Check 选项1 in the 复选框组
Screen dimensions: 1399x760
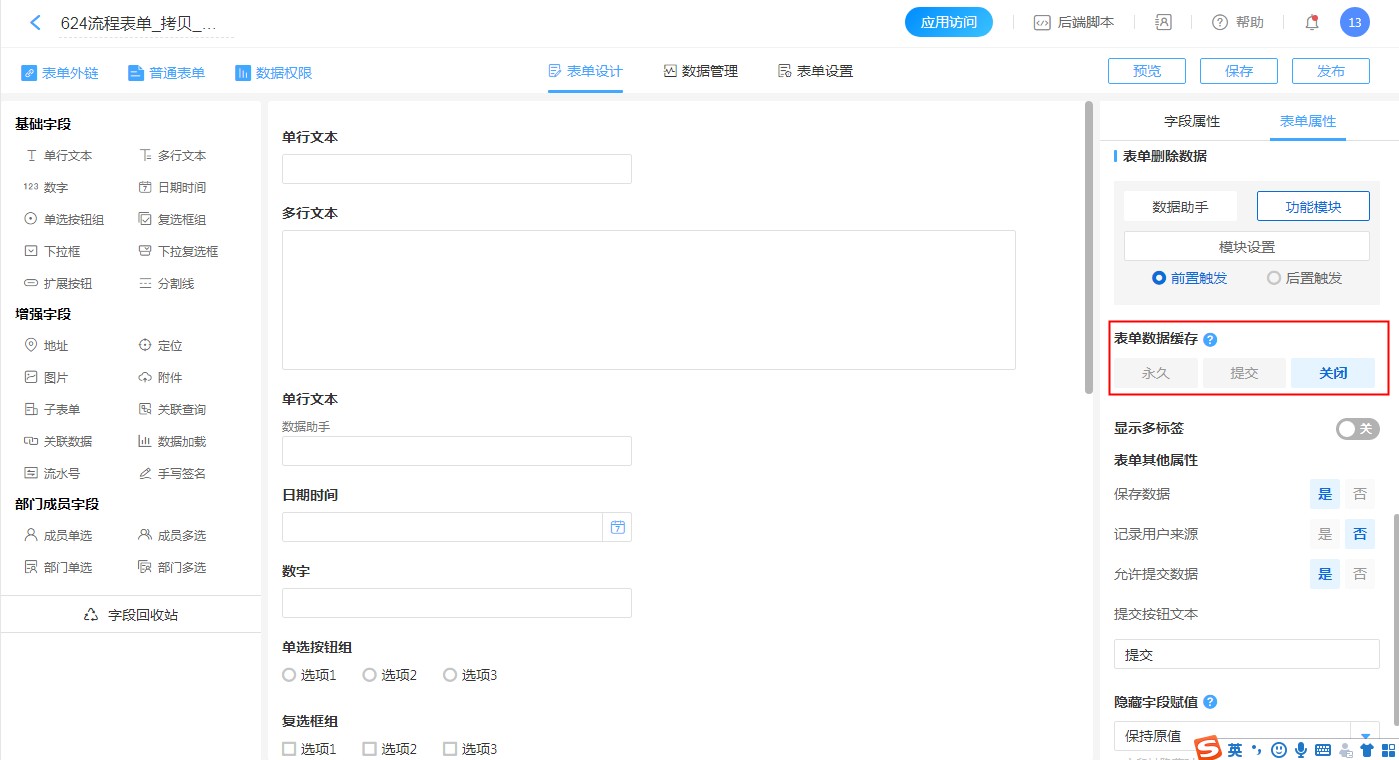[x=290, y=749]
